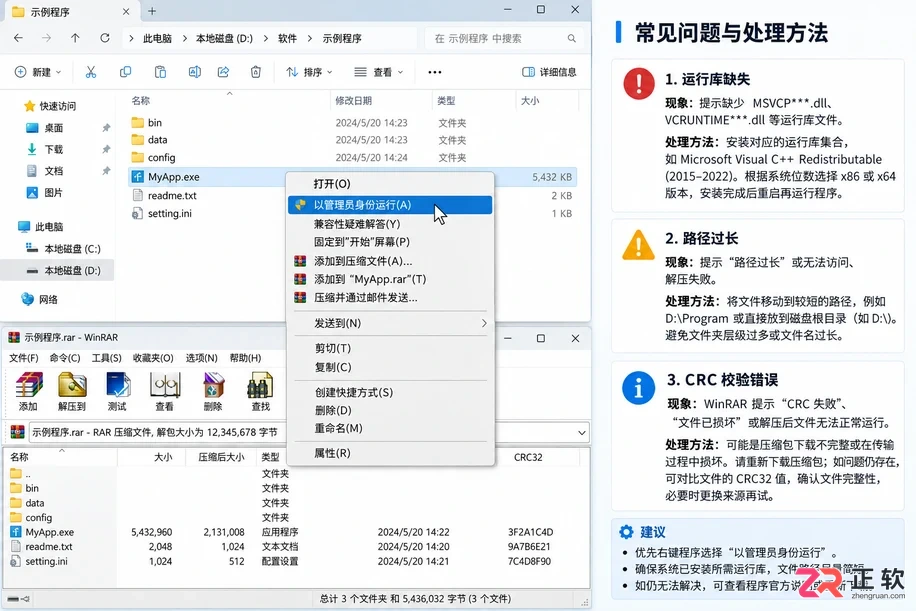Open the 查看 (View) dropdown in Explorer toolbar
916x611 pixels.
pos(379,72)
